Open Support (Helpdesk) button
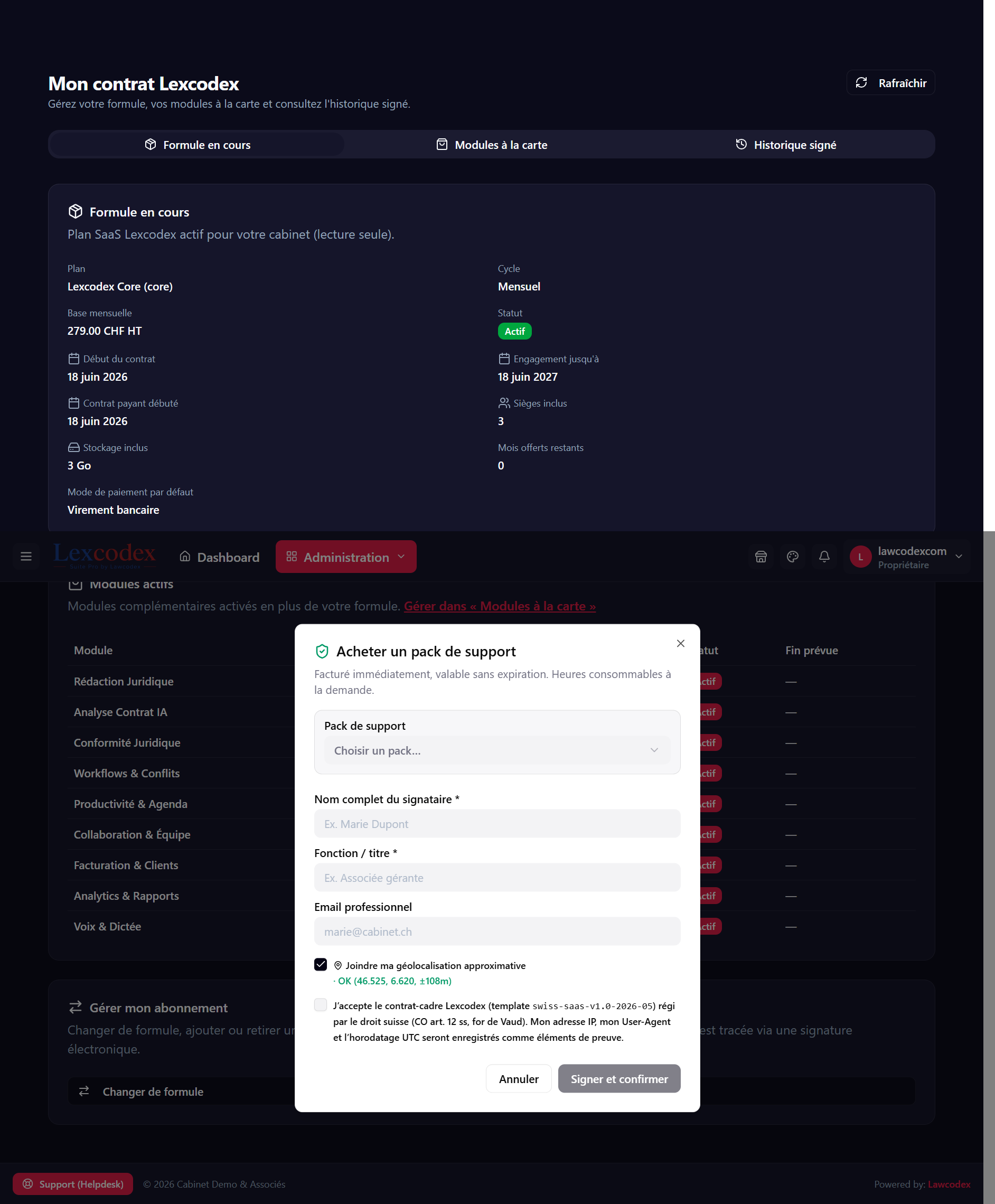 pos(73,1184)
